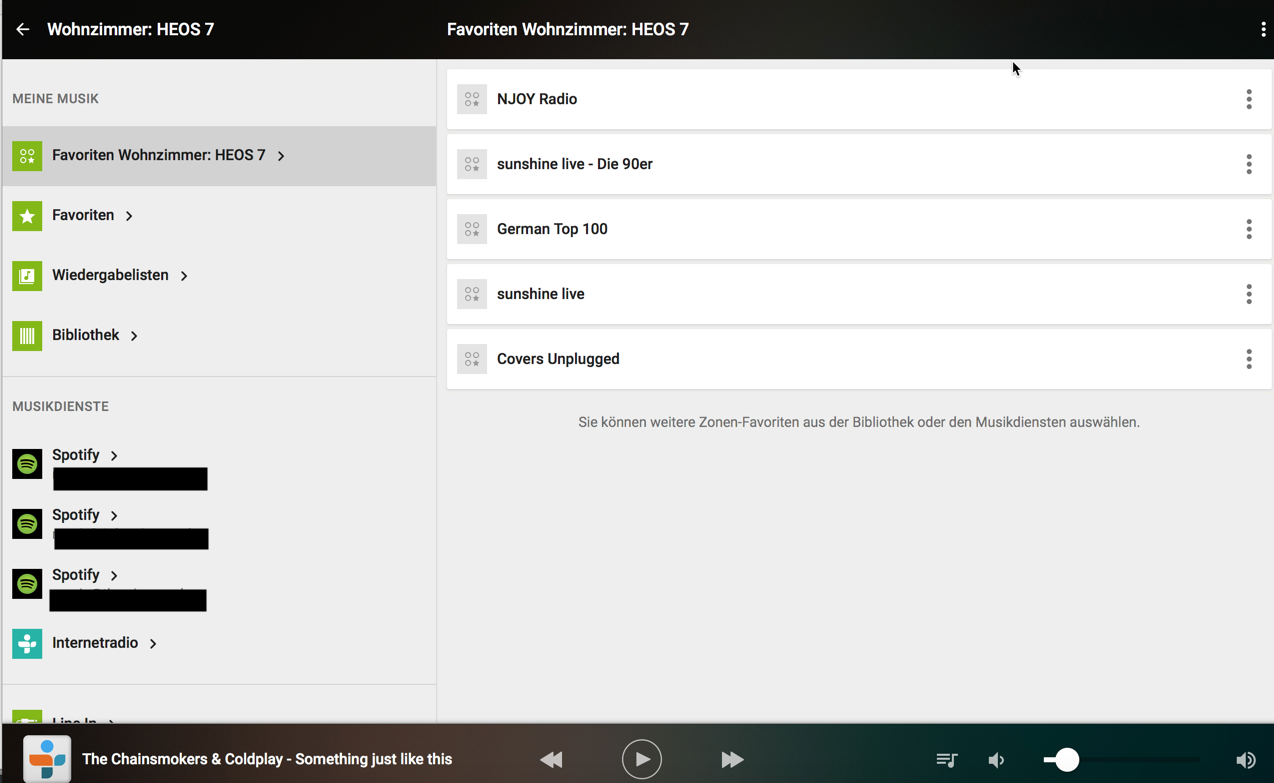Open options menu for German Top 100
This screenshot has width=1274, height=783.
[1248, 229]
